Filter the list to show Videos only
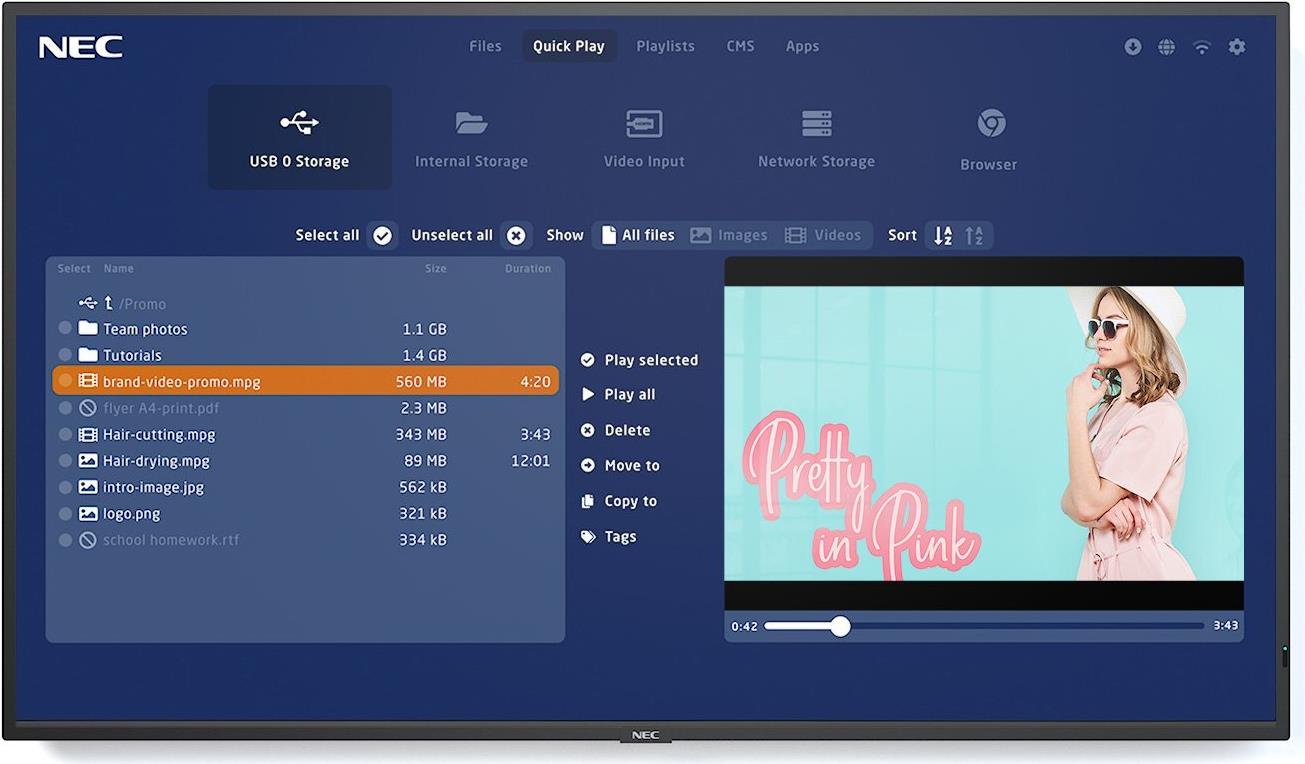The width and height of the screenshot is (1305, 764). tap(824, 236)
